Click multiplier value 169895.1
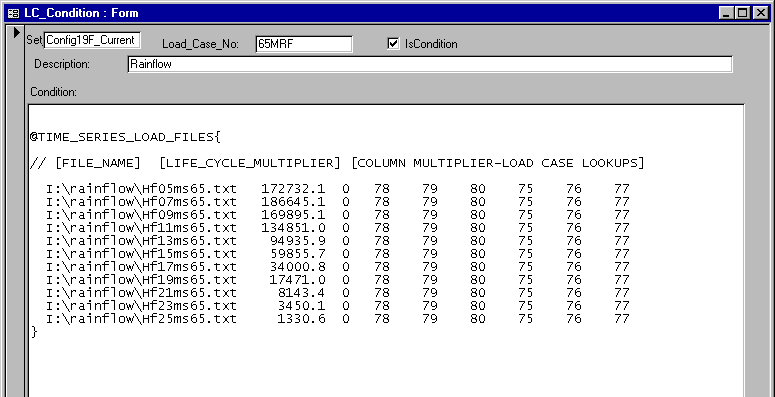This screenshot has width=775, height=397. (294, 215)
